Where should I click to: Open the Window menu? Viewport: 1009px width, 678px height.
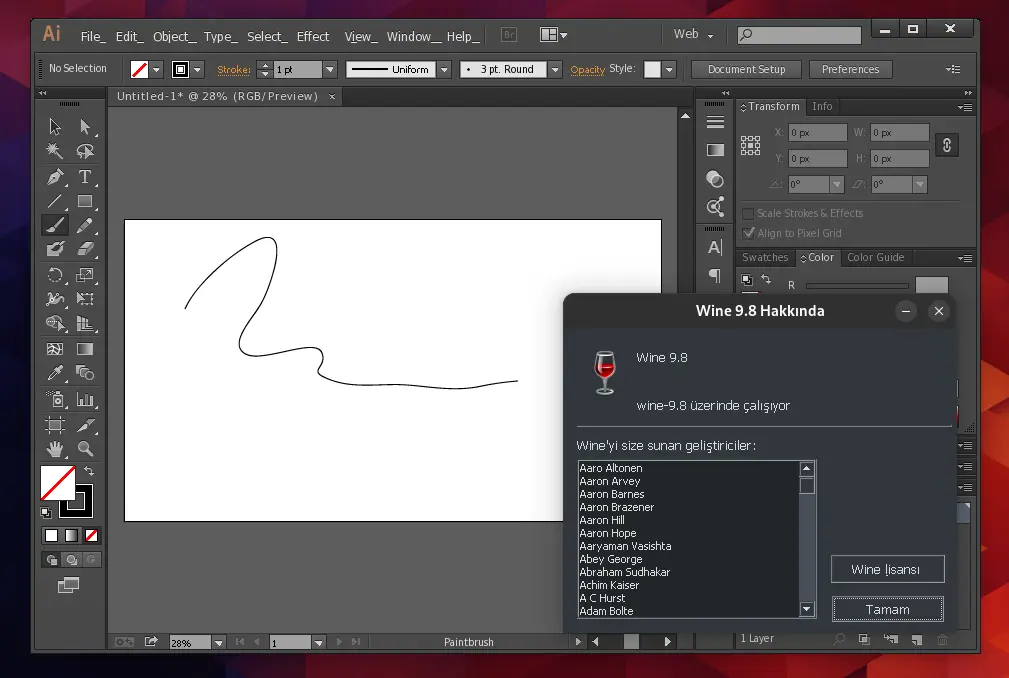[x=412, y=37]
